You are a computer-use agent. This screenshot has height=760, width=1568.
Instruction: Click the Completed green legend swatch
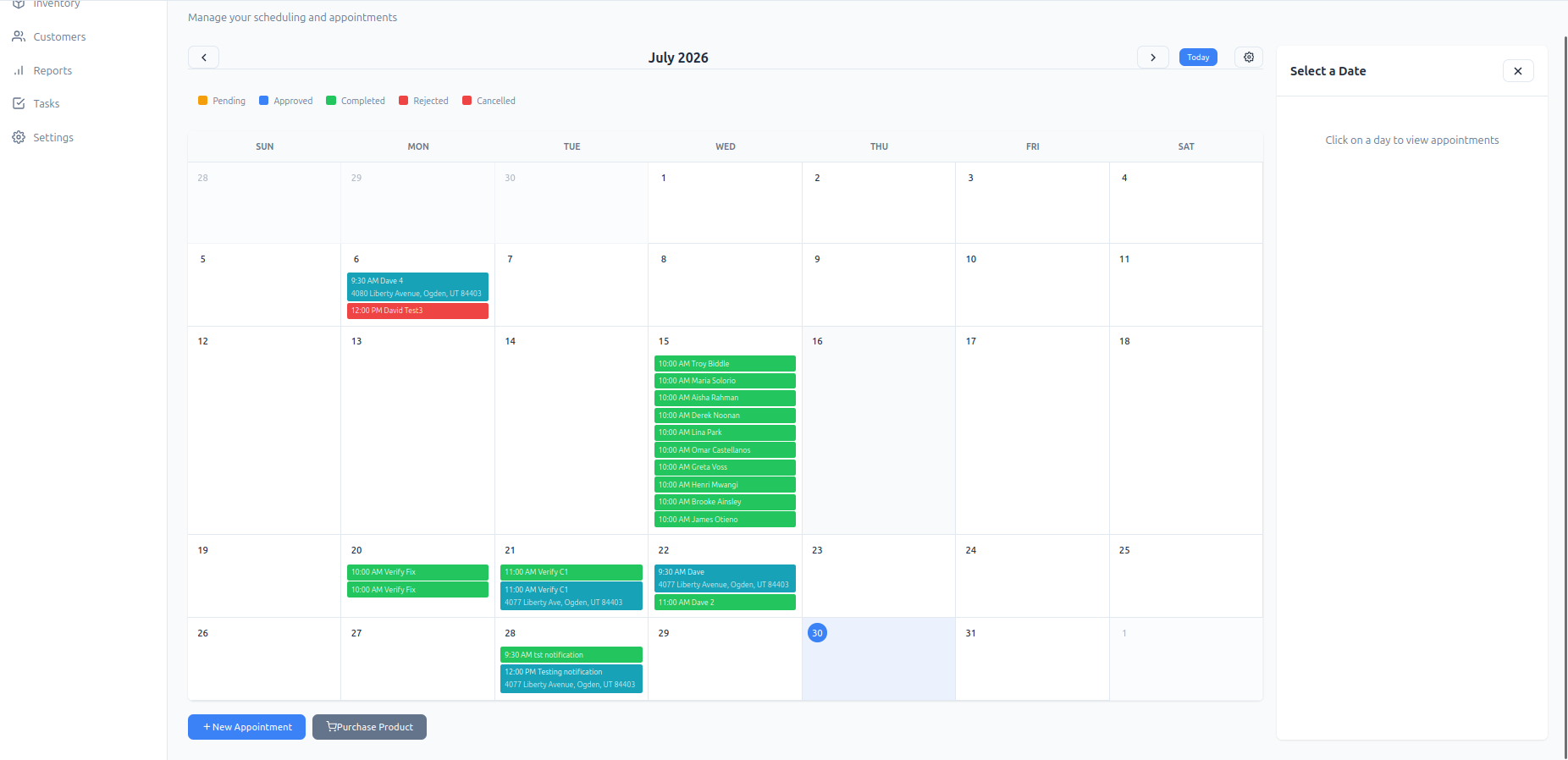point(331,101)
